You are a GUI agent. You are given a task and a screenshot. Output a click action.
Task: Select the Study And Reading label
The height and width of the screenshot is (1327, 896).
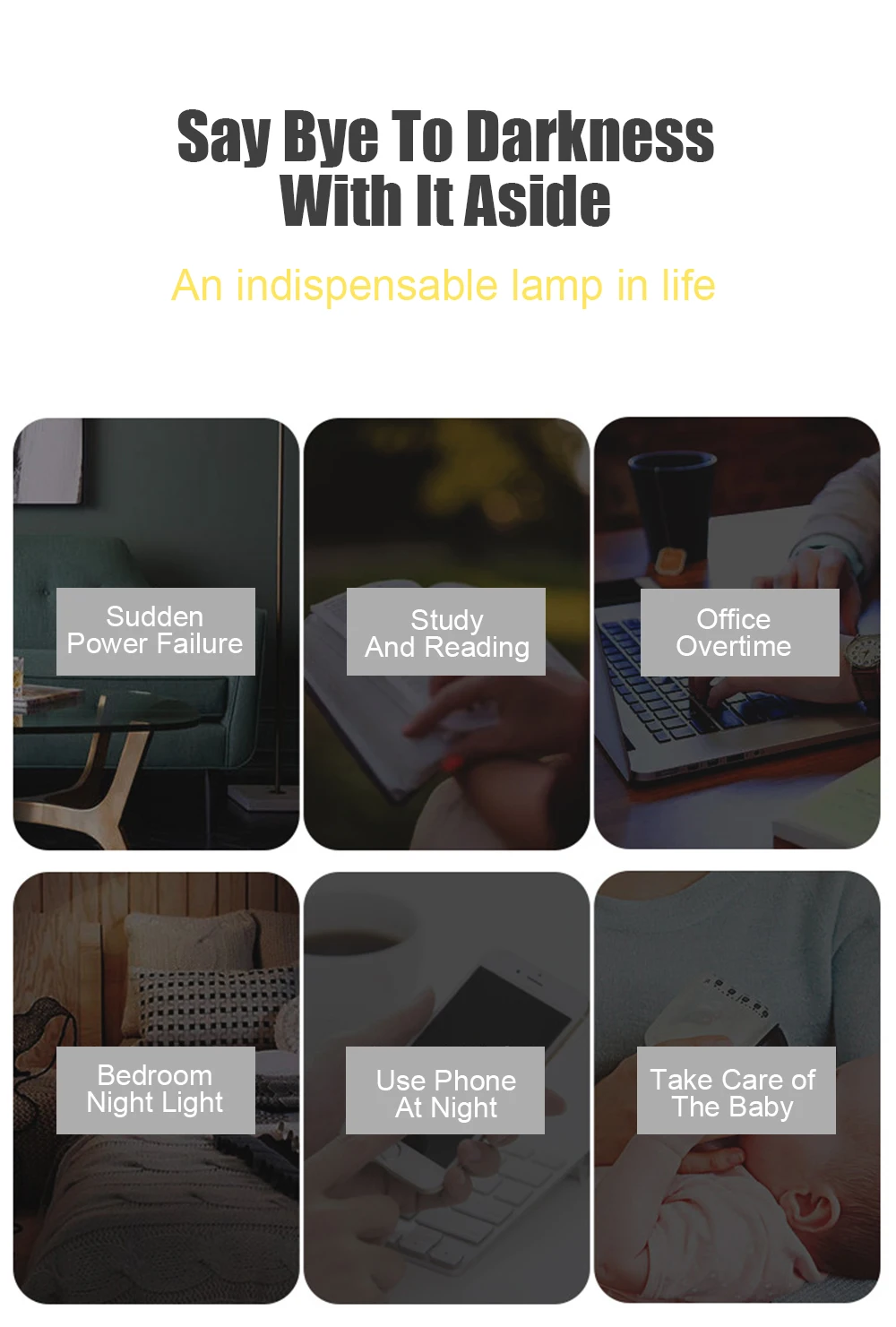tap(446, 631)
